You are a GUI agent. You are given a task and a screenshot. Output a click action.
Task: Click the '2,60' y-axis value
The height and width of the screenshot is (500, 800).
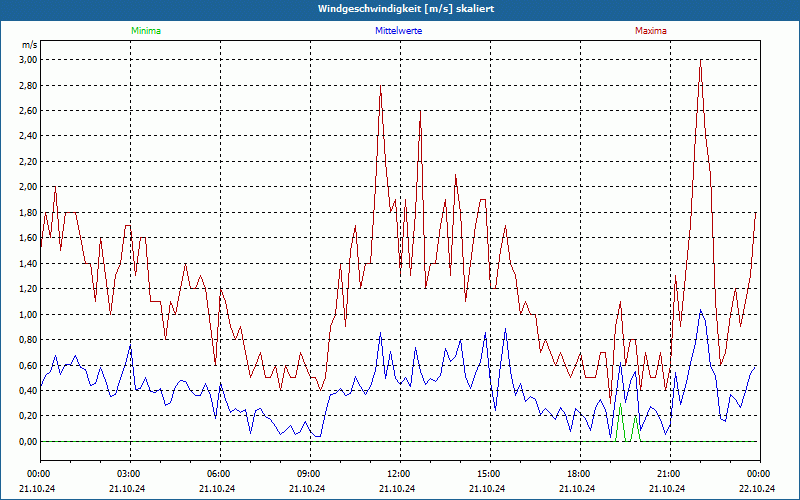click(29, 111)
